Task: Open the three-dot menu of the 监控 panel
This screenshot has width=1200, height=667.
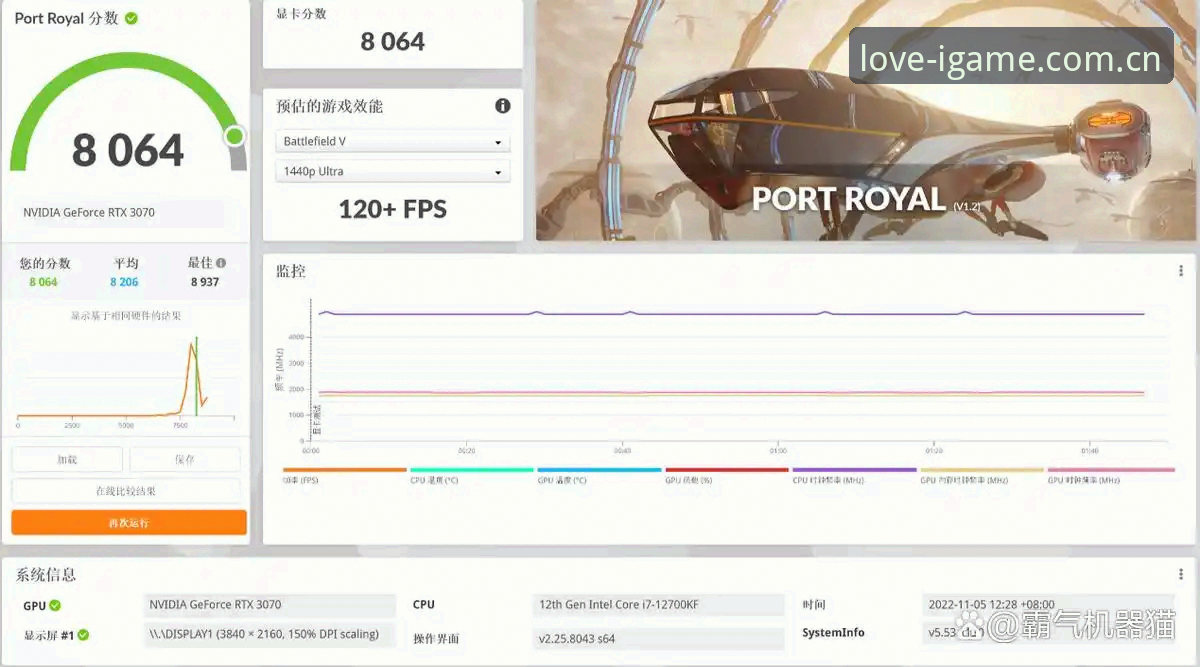Action: pos(1181,271)
